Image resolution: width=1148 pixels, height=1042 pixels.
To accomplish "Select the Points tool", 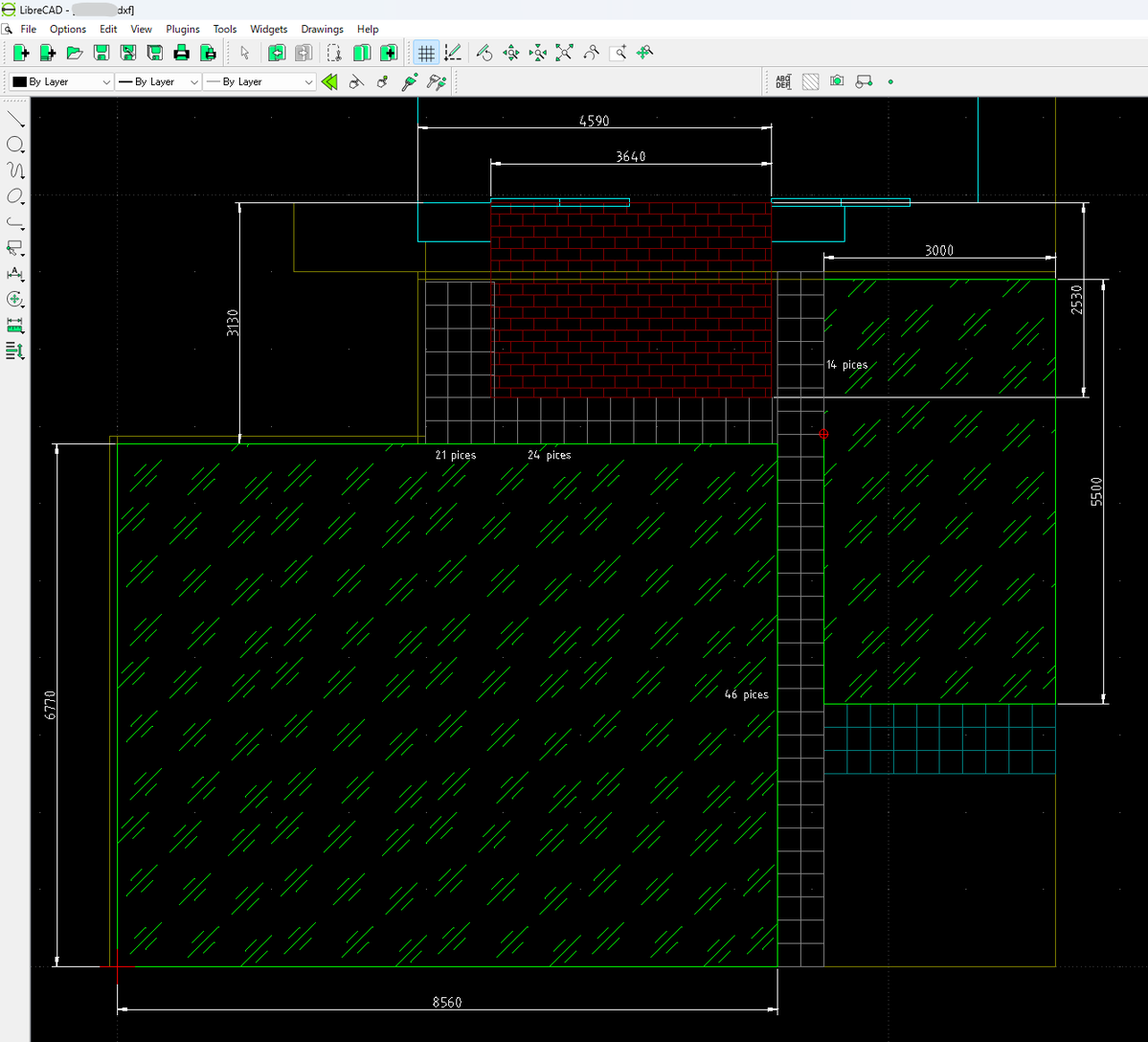I will pos(890,82).
